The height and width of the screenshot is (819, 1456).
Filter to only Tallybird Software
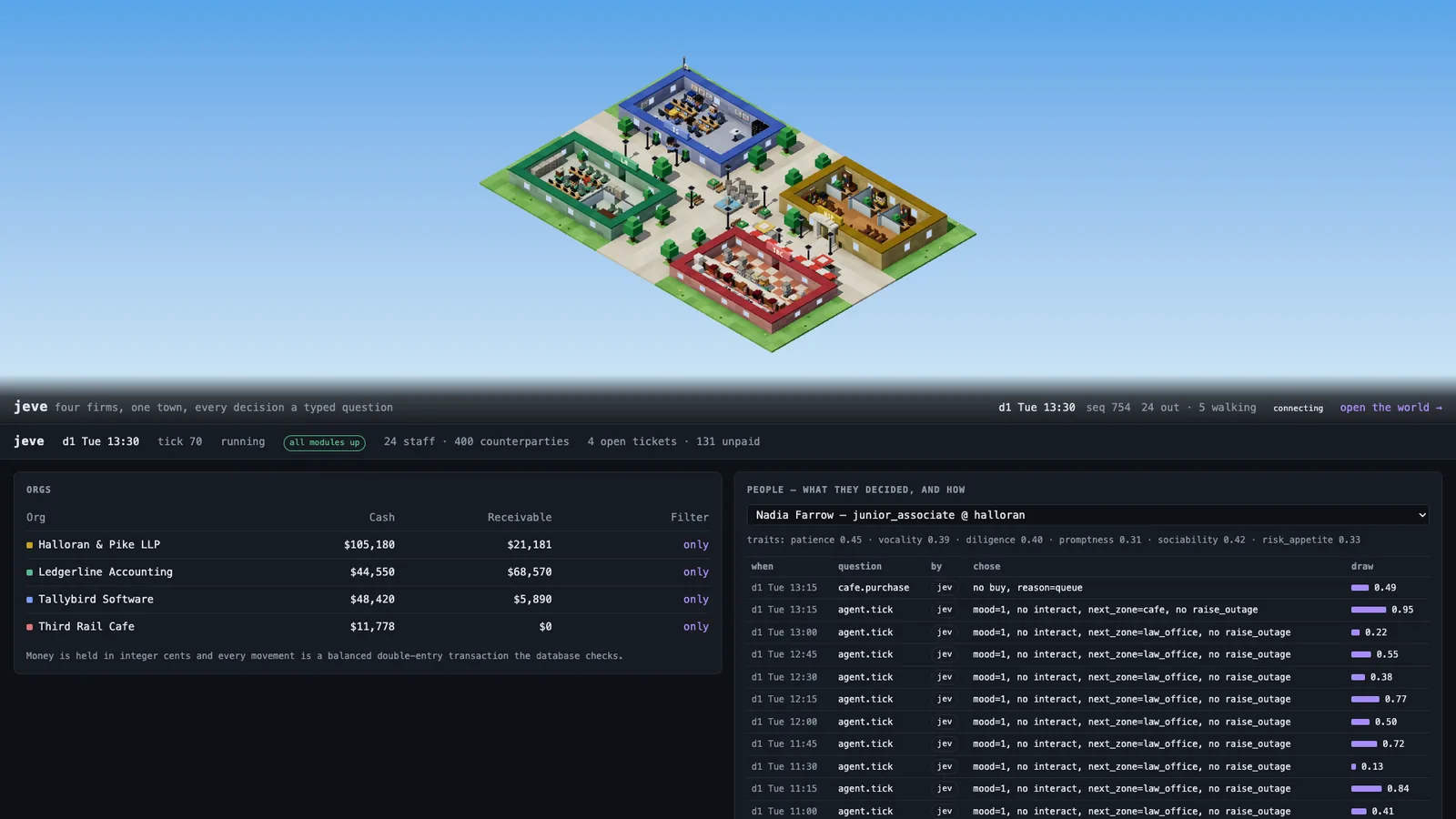click(x=695, y=600)
